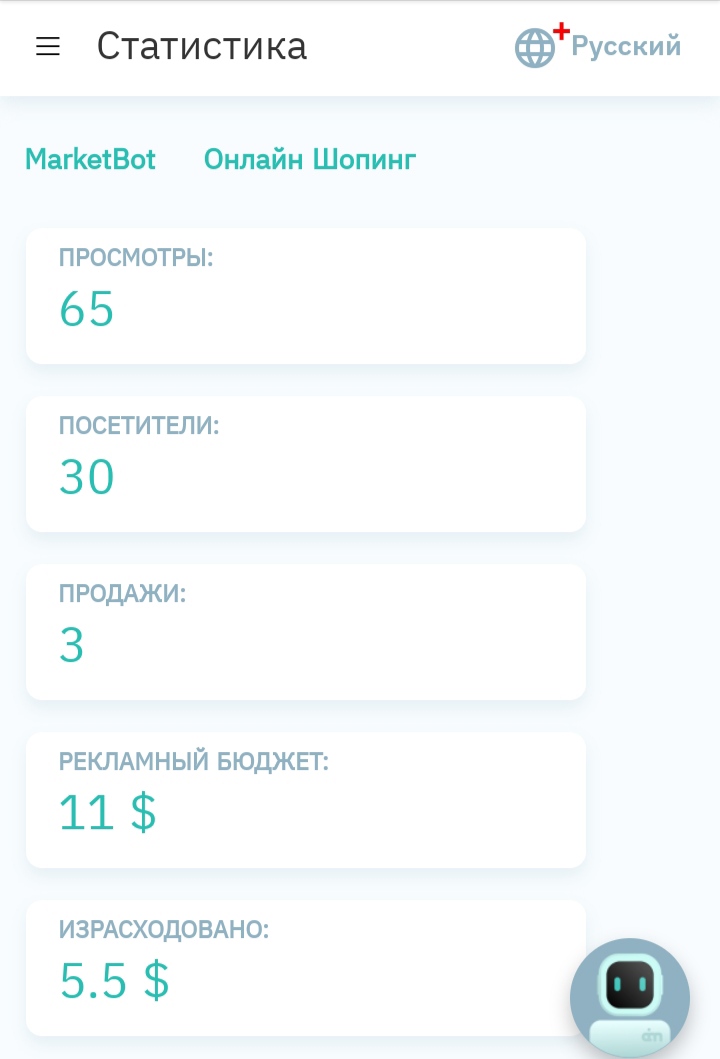The height and width of the screenshot is (1059, 720).
Task: Select the ИЗРАСХОДОВАНО label
Action: (164, 930)
